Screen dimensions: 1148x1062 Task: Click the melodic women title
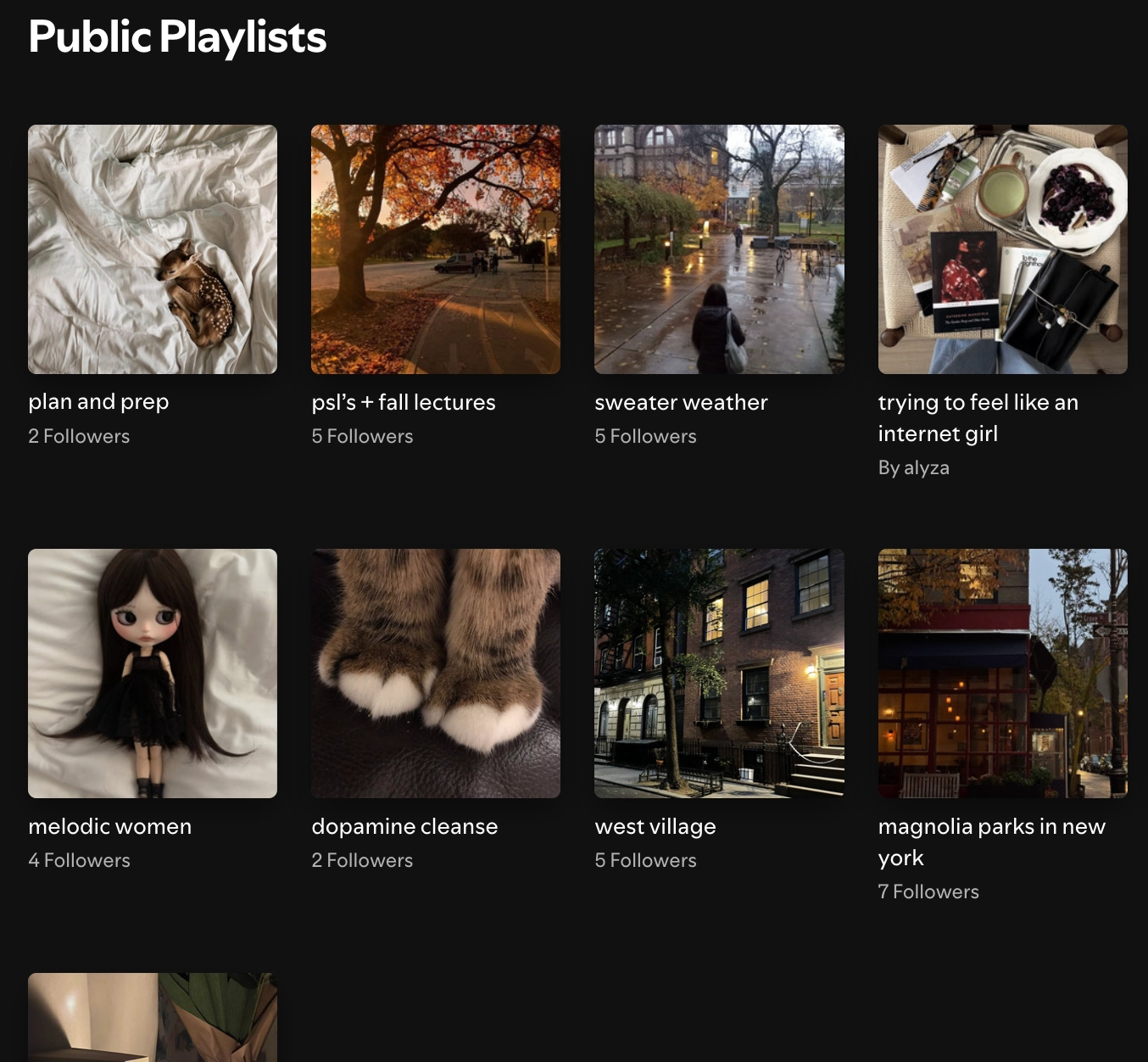110,826
